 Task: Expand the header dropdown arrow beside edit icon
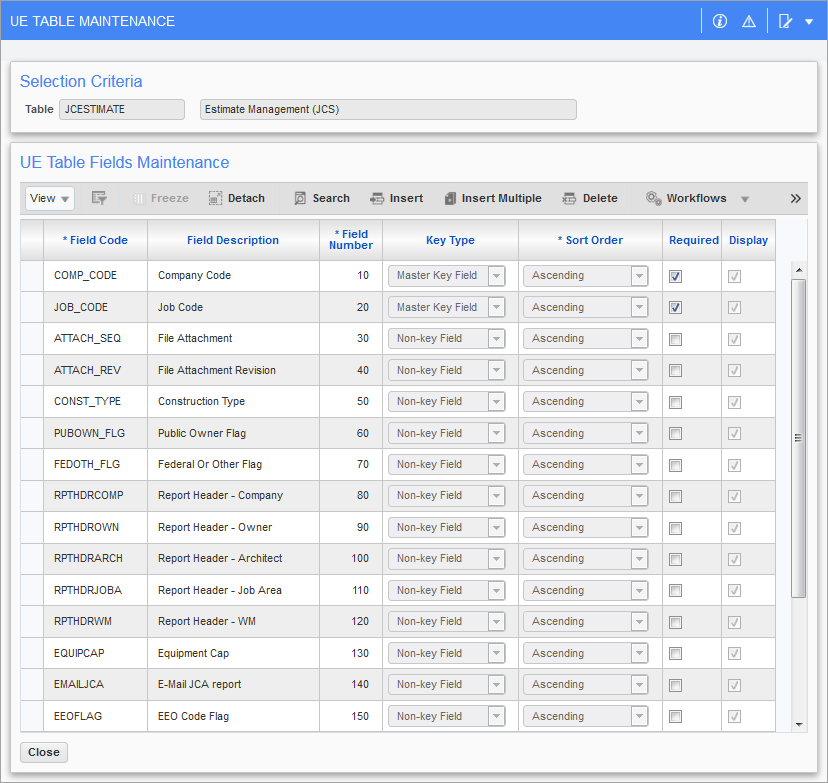[x=809, y=22]
